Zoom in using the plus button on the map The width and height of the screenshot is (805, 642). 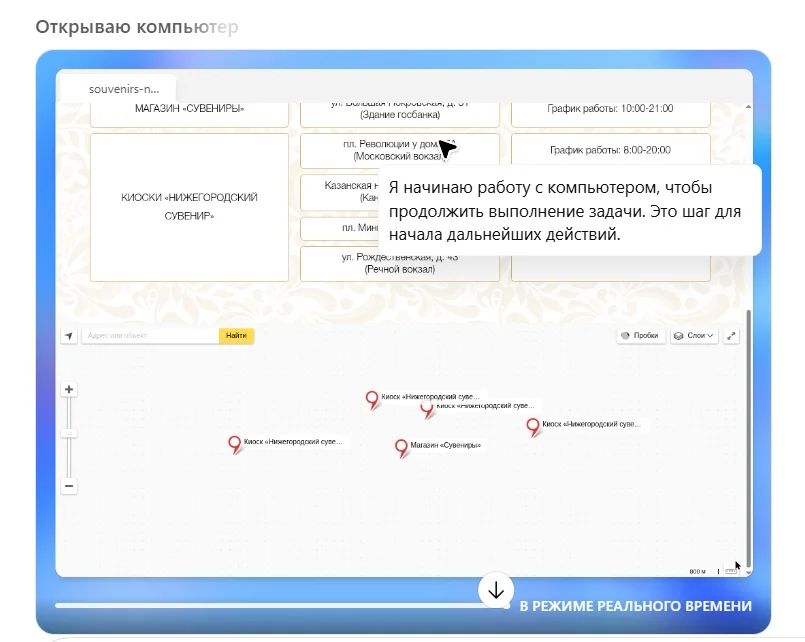tap(67, 387)
